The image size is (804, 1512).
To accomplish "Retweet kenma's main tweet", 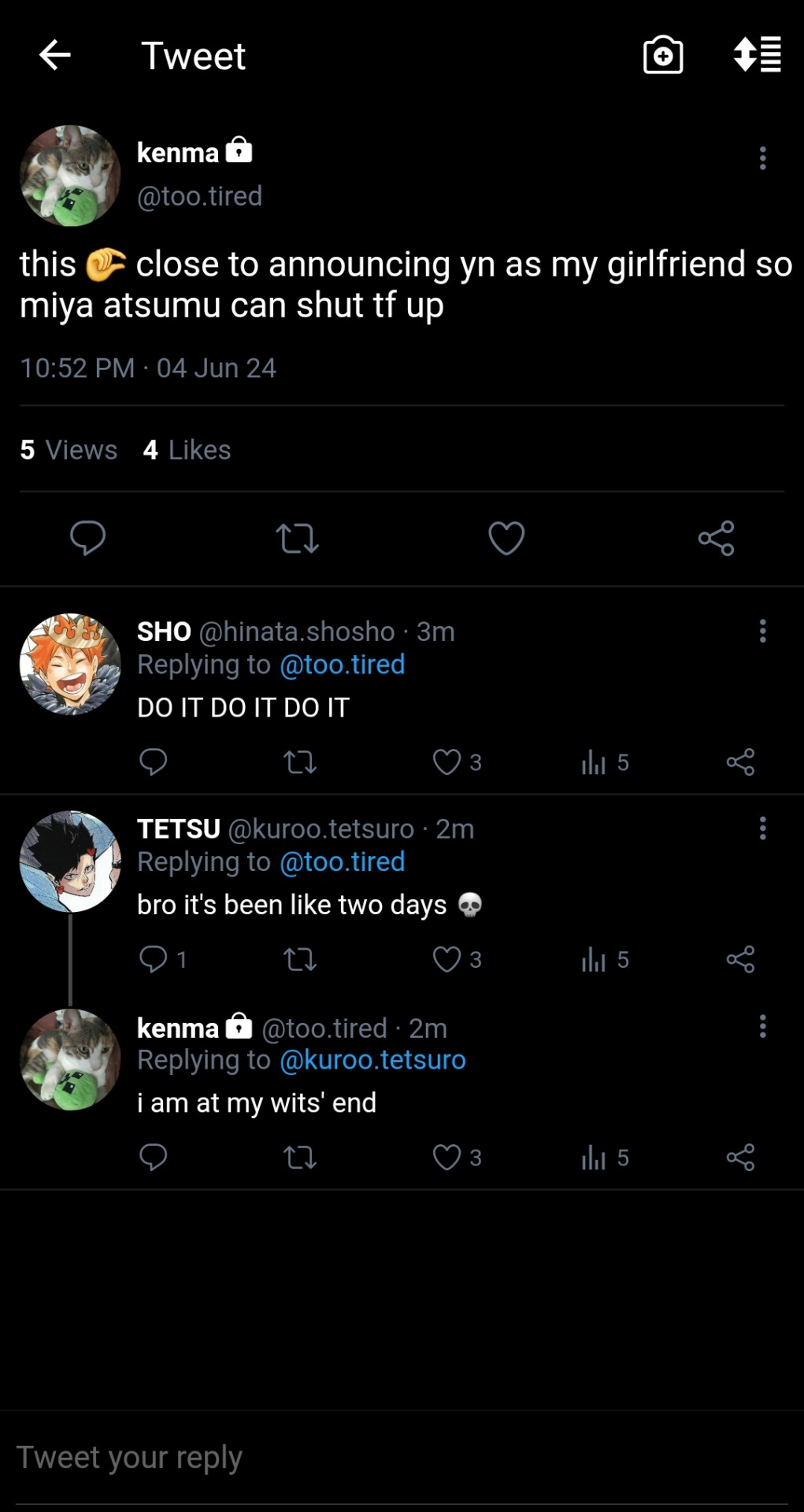I will 298,539.
